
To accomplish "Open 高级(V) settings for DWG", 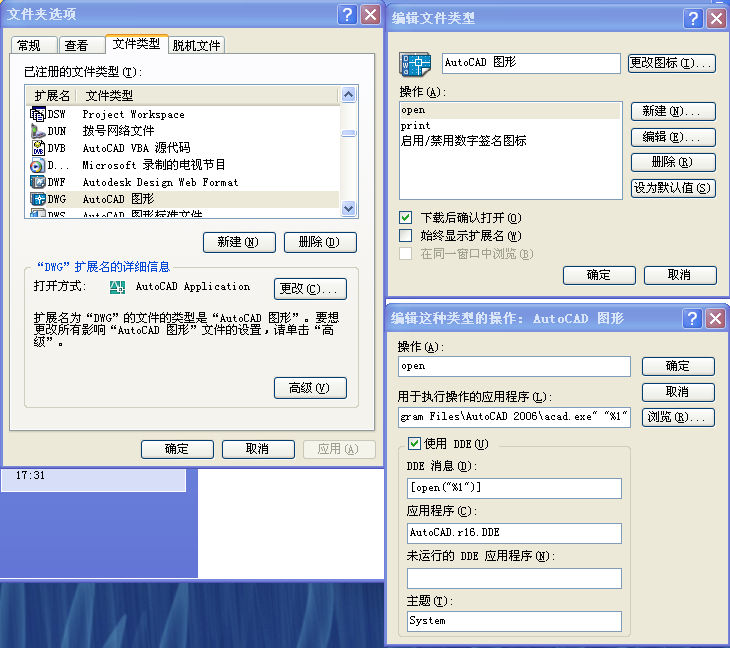I will point(310,388).
